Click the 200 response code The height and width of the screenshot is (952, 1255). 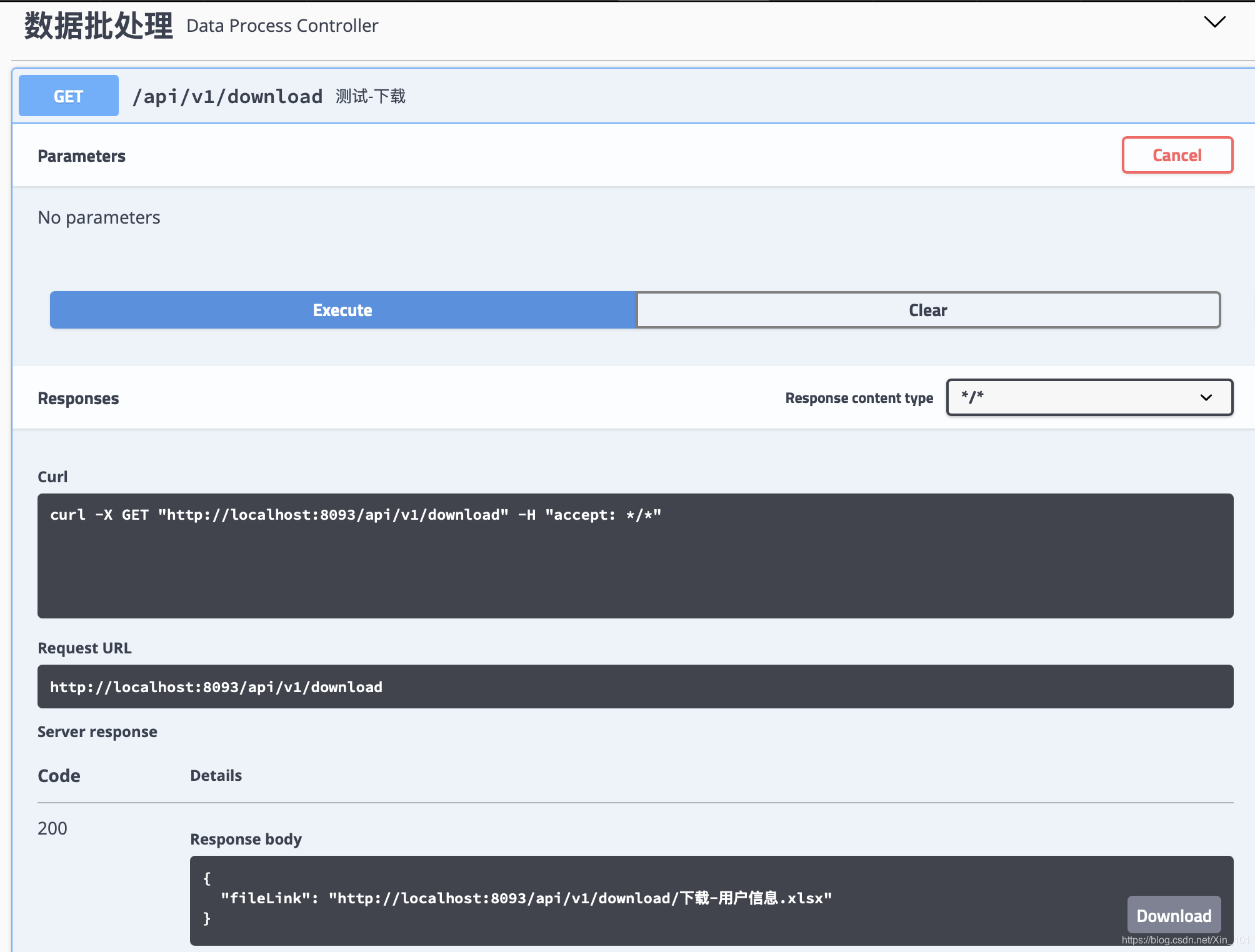(x=52, y=828)
